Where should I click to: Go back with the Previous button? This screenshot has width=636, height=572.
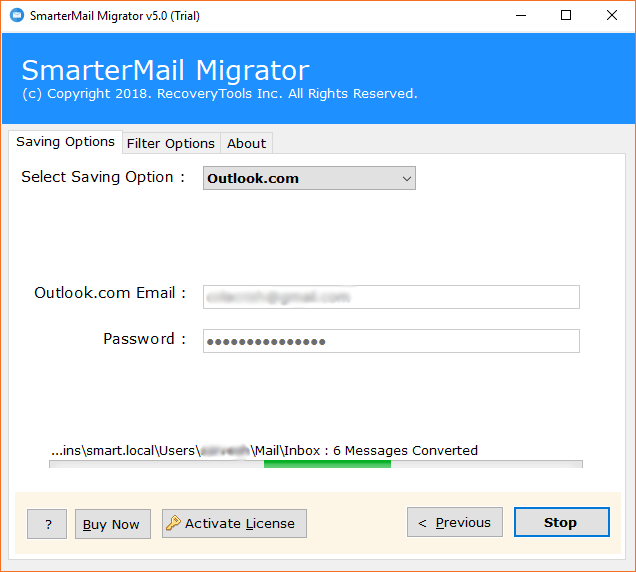tap(455, 522)
